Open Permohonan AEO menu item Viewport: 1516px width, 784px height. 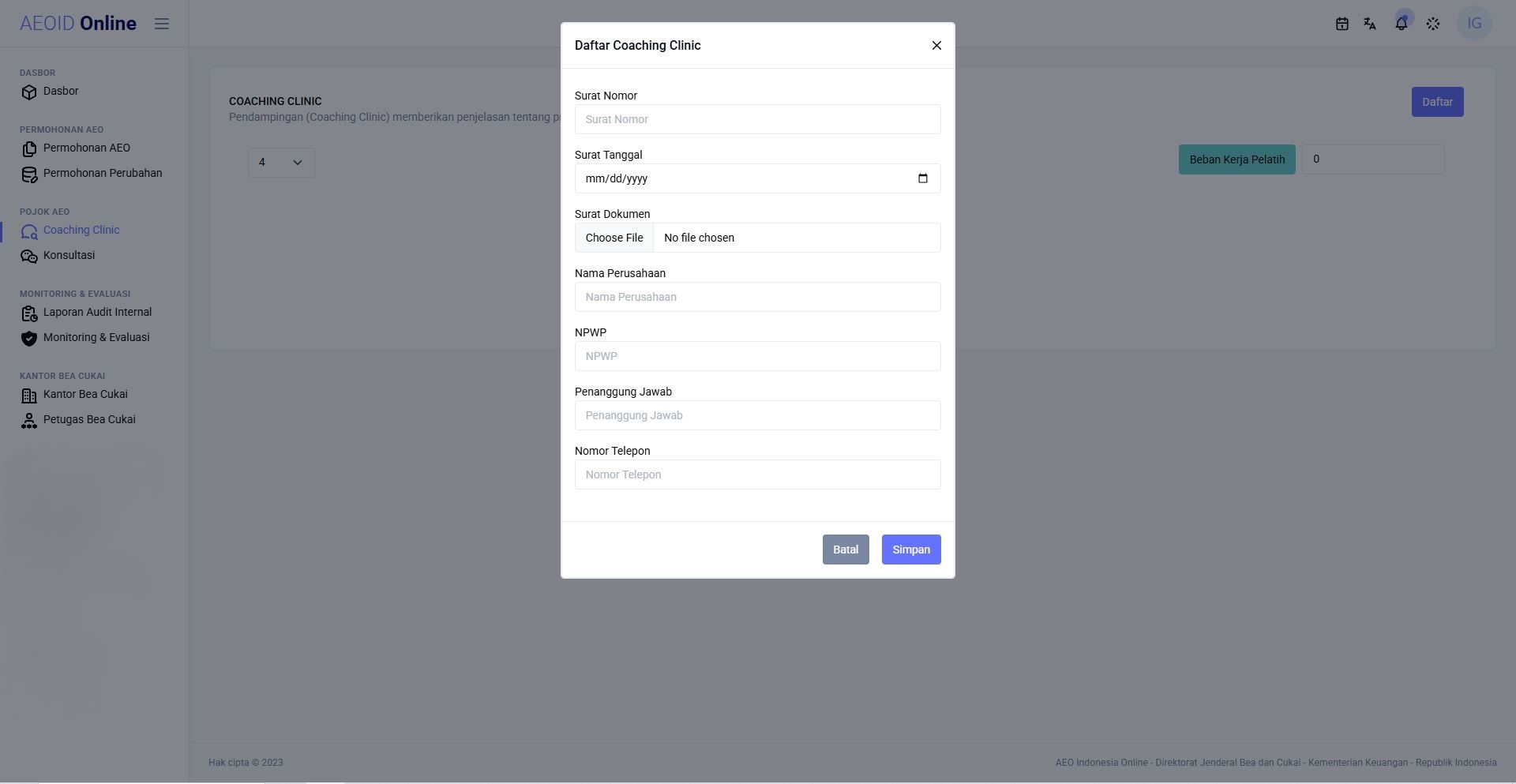click(87, 148)
